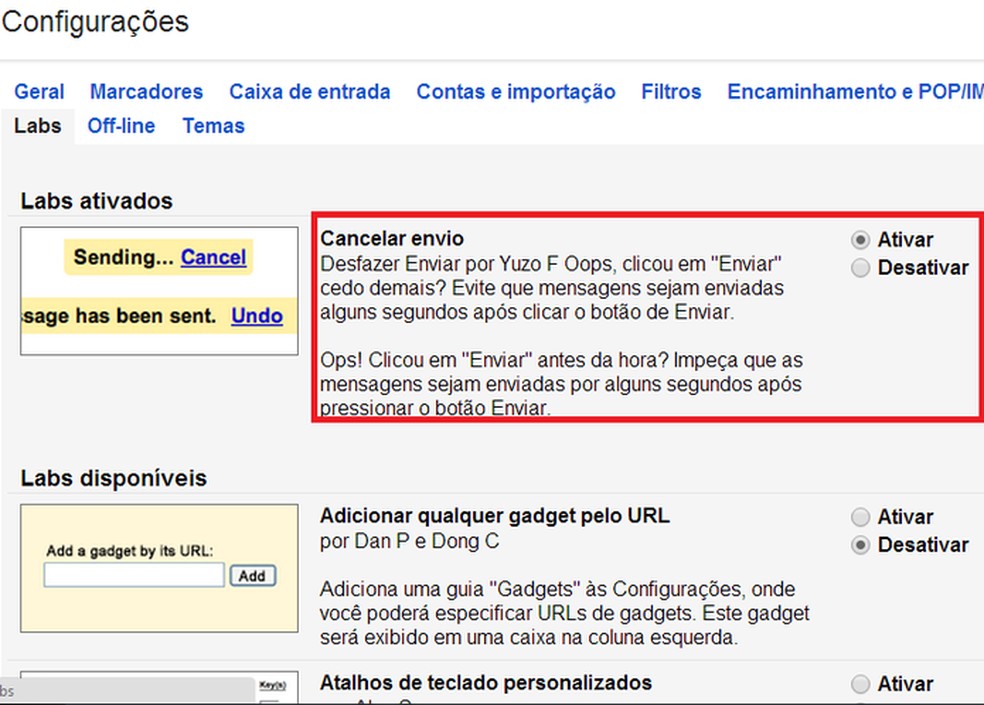The image size is (984, 705).
Task: Select Desativar for Cancelar envio
Action: 858,267
